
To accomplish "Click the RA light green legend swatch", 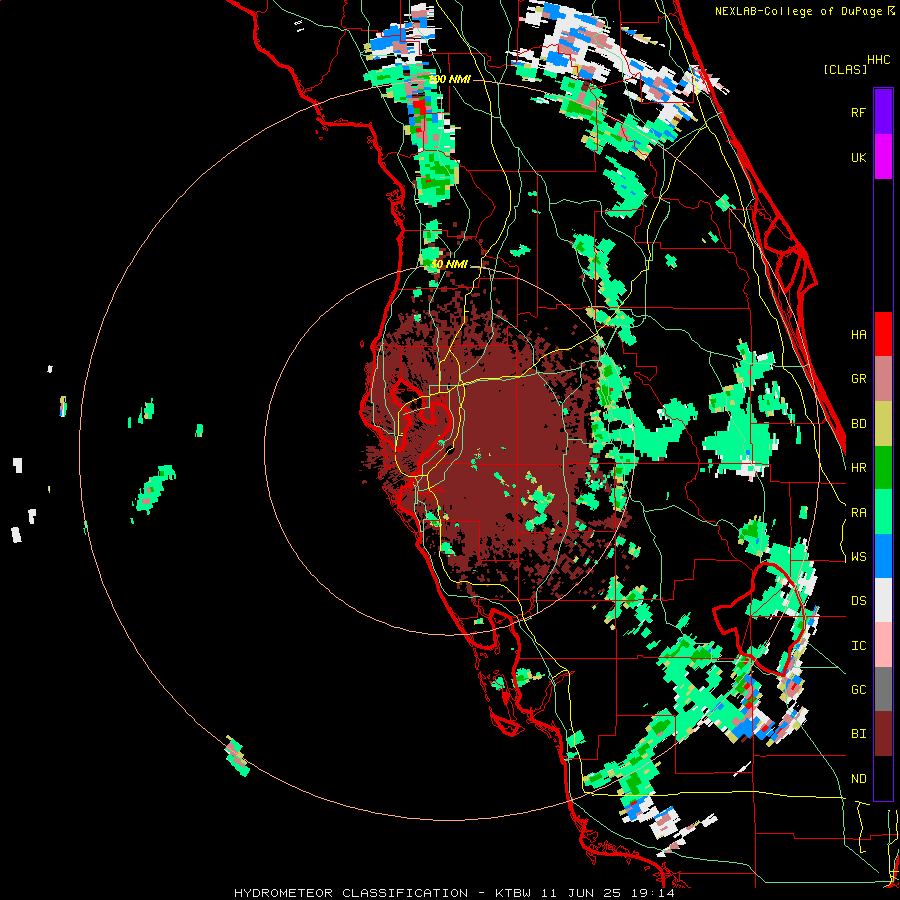I will pyautogui.click(x=883, y=512).
